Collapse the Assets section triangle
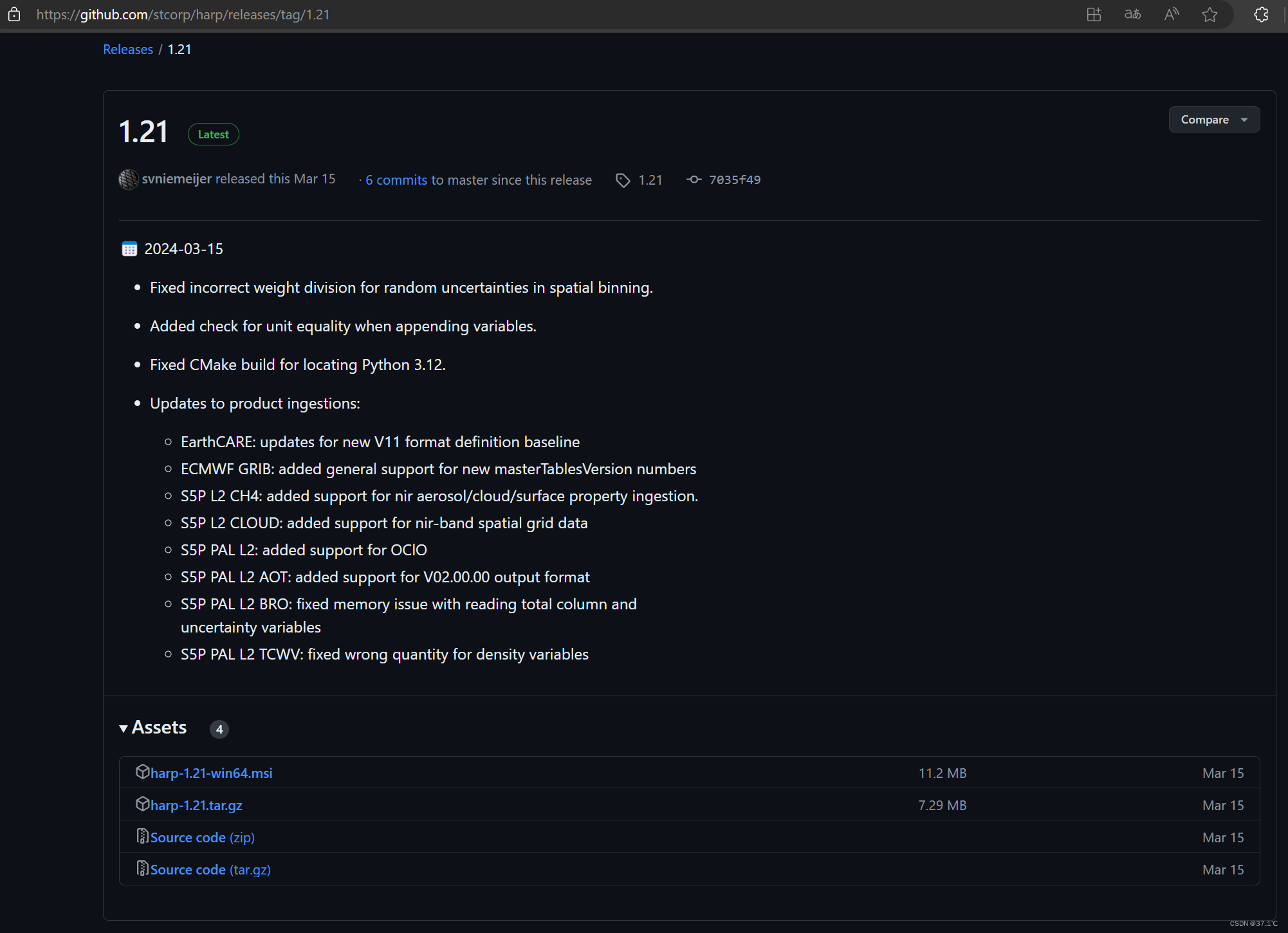1288x933 pixels. click(124, 728)
